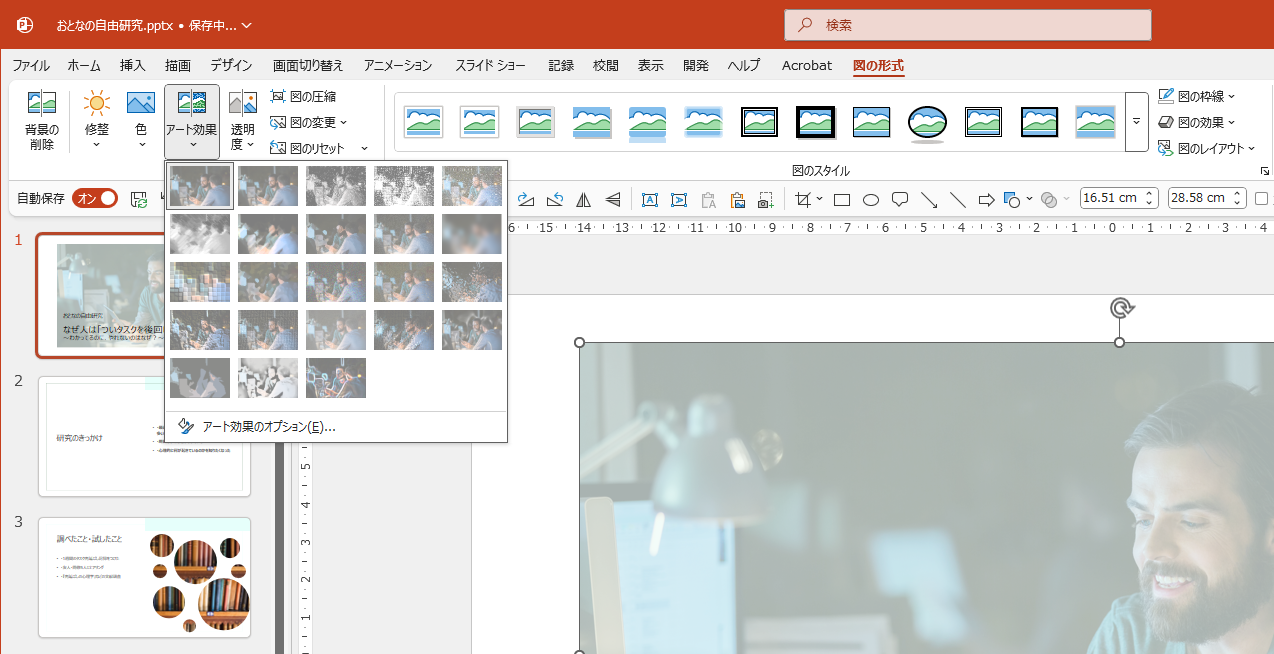Select the arrow shape tool
This screenshot has height=654, width=1274.
click(x=986, y=199)
